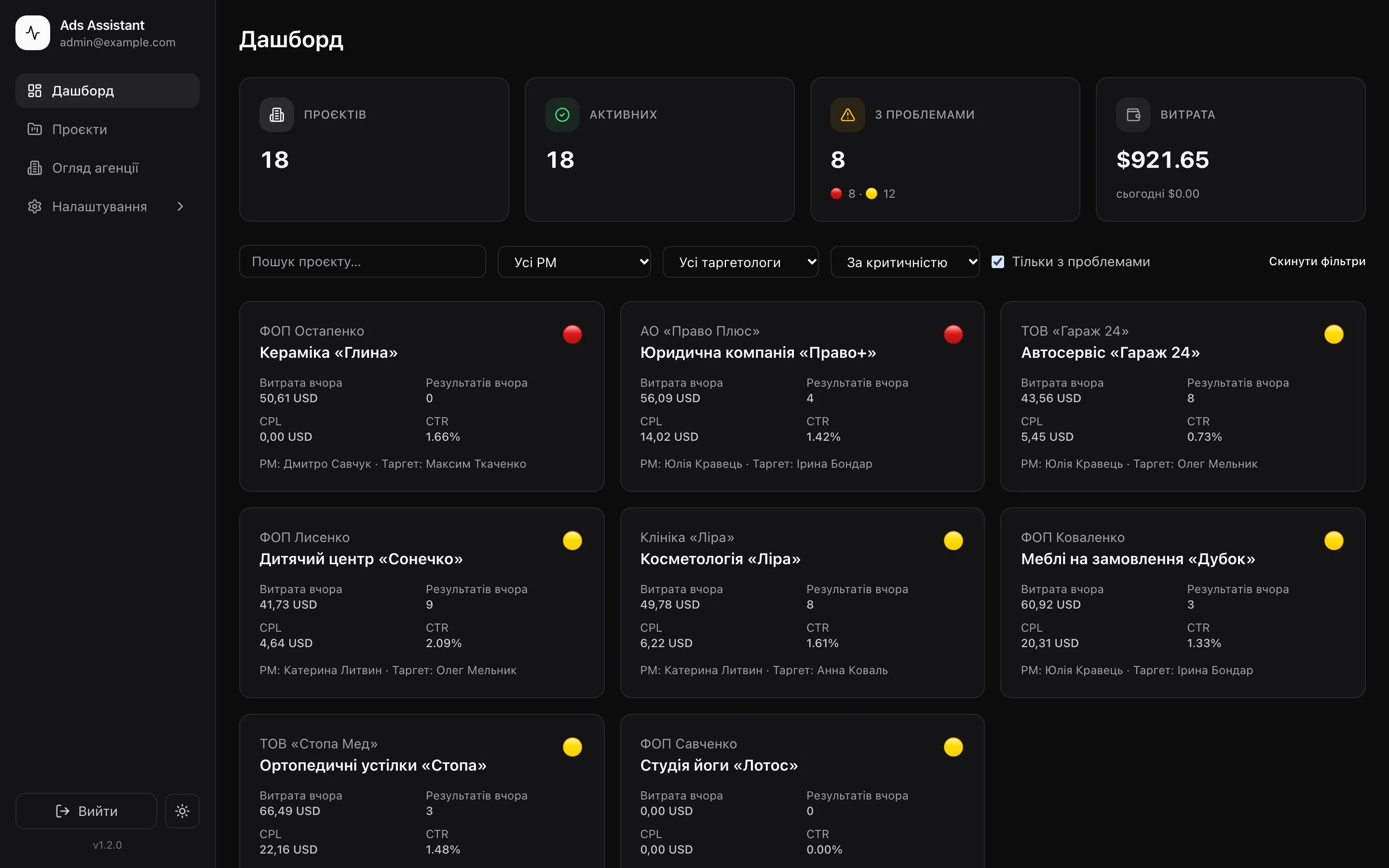Viewport: 1389px width, 868px height.
Task: Go to the Дашборд menu item
Action: click(x=108, y=91)
